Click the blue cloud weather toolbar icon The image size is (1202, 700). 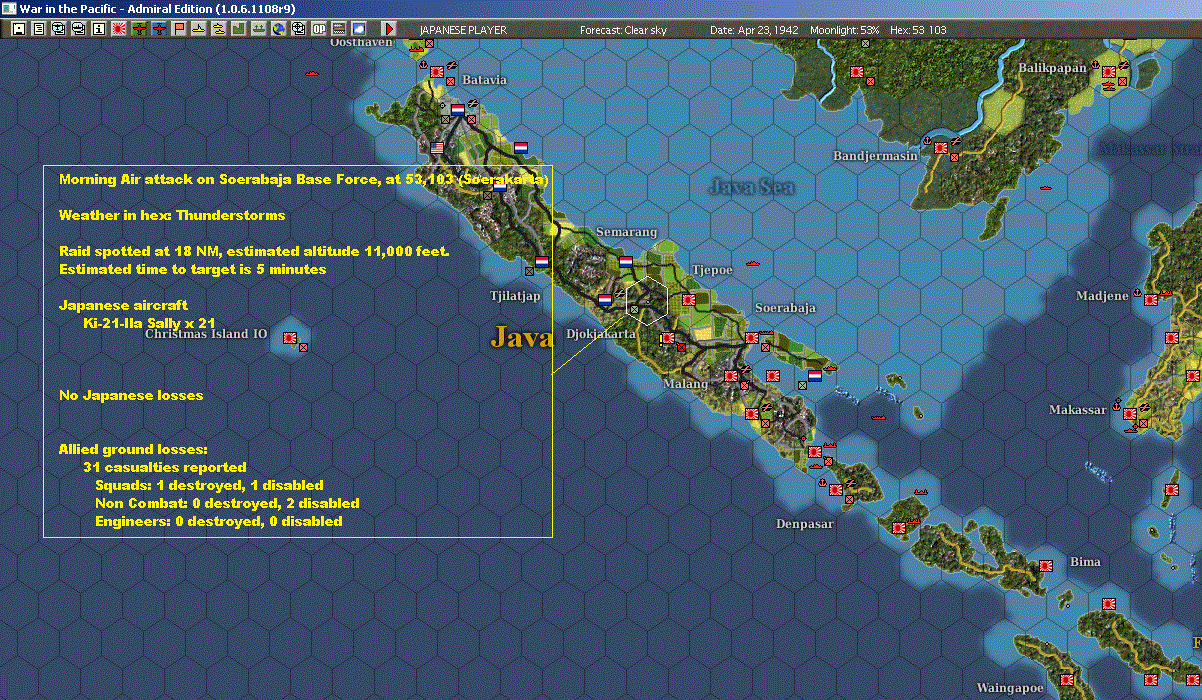coord(359,29)
